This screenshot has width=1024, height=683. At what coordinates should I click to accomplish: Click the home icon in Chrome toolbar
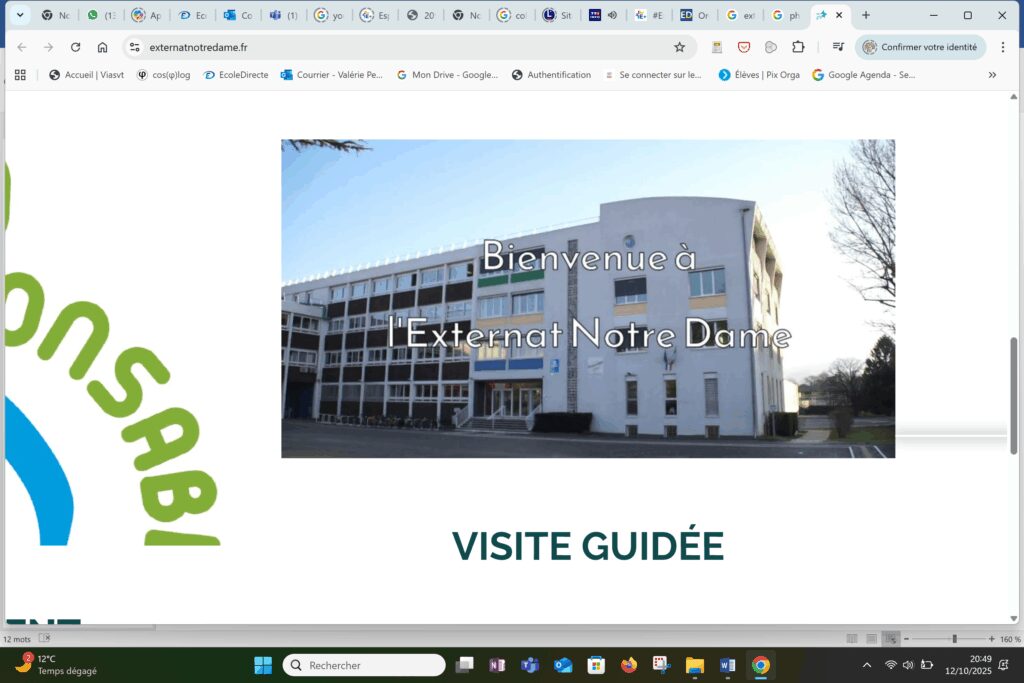[102, 47]
